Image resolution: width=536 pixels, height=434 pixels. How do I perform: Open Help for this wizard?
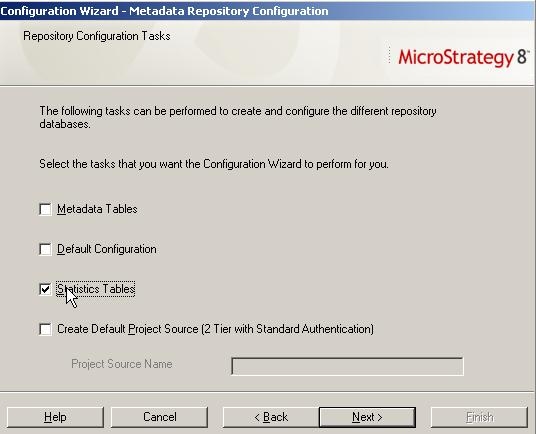tap(55, 417)
